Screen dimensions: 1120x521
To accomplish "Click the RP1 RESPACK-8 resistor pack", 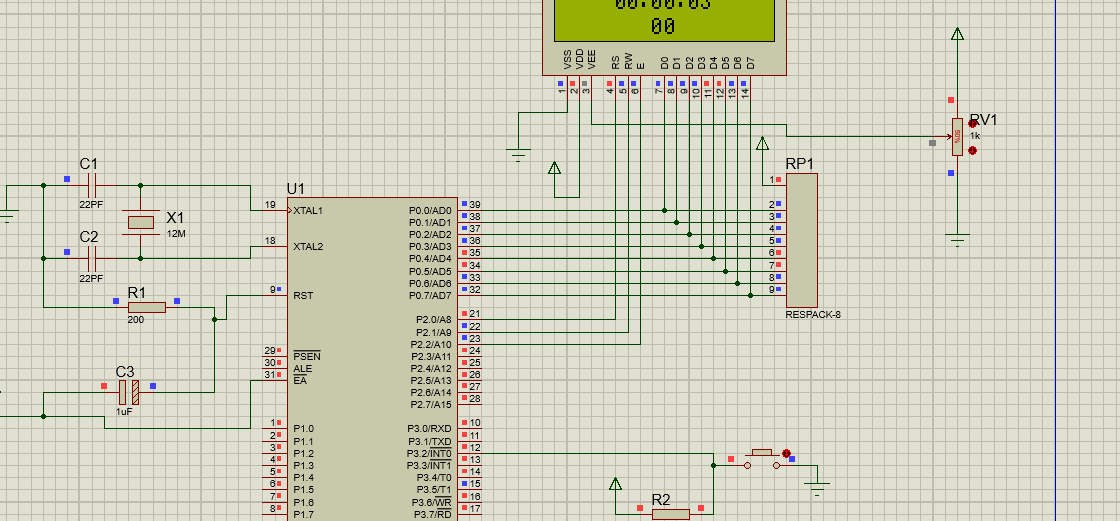I will 801,240.
